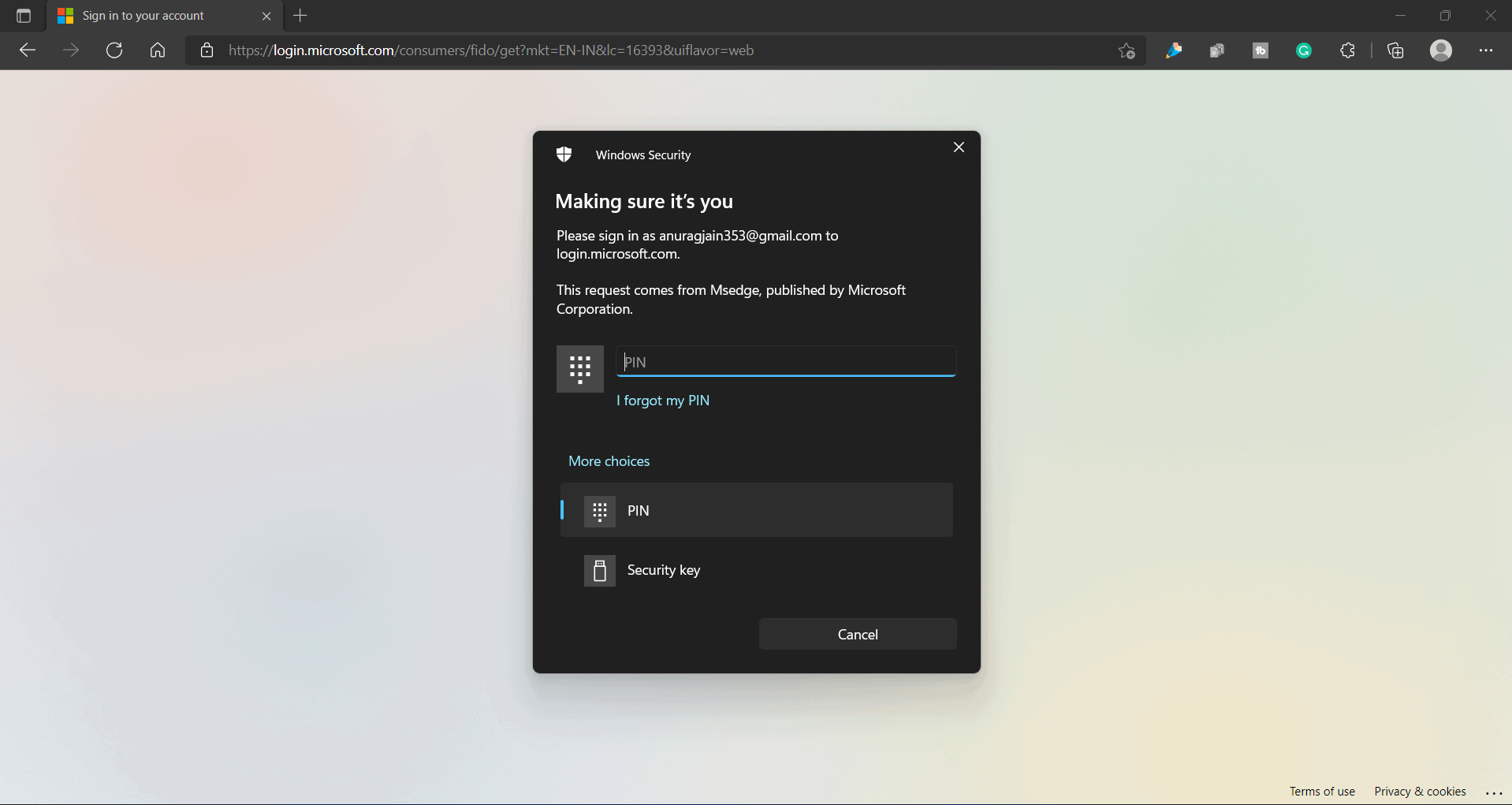View site information via the lock icon
Viewport: 1512px width, 805px height.
(x=207, y=50)
